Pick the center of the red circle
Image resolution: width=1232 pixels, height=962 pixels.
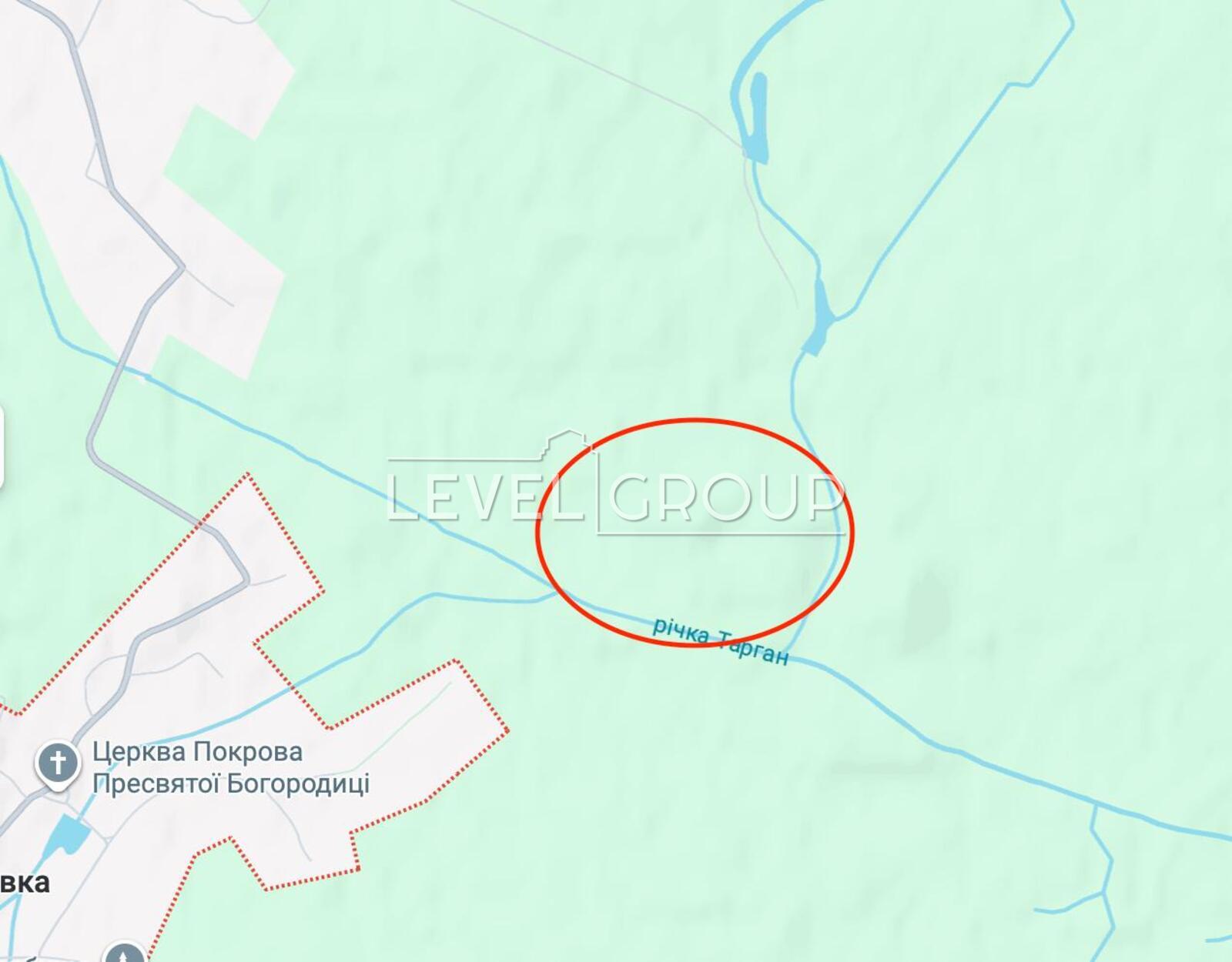coord(695,533)
